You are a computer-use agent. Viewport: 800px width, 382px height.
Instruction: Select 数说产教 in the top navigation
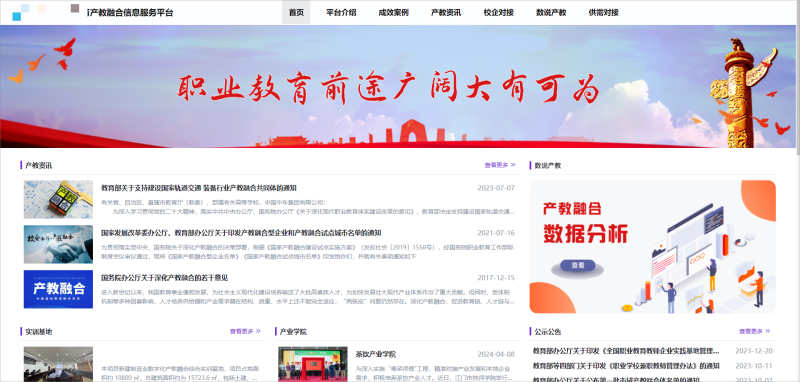(551, 13)
